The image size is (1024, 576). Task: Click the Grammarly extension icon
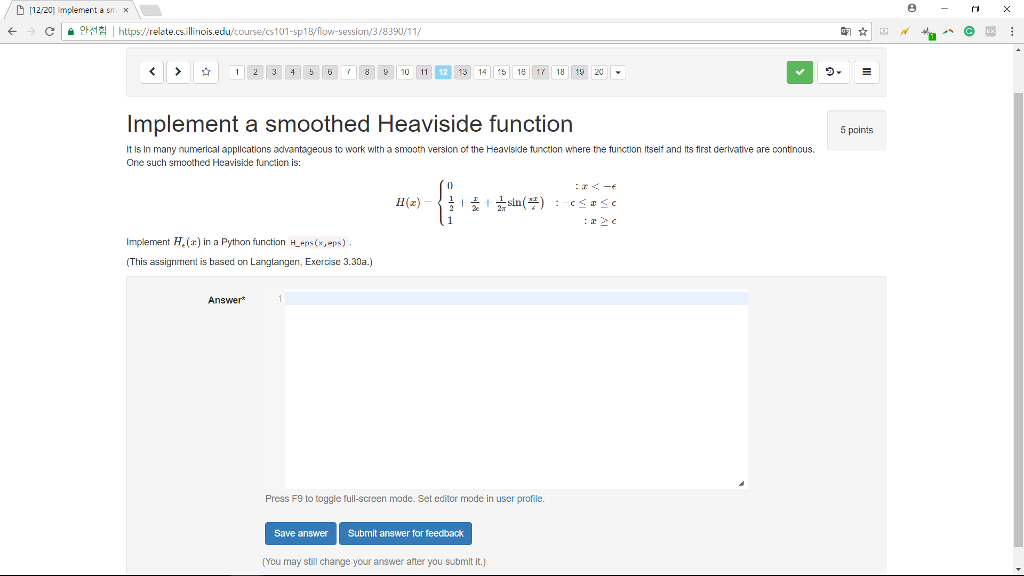coord(967,31)
